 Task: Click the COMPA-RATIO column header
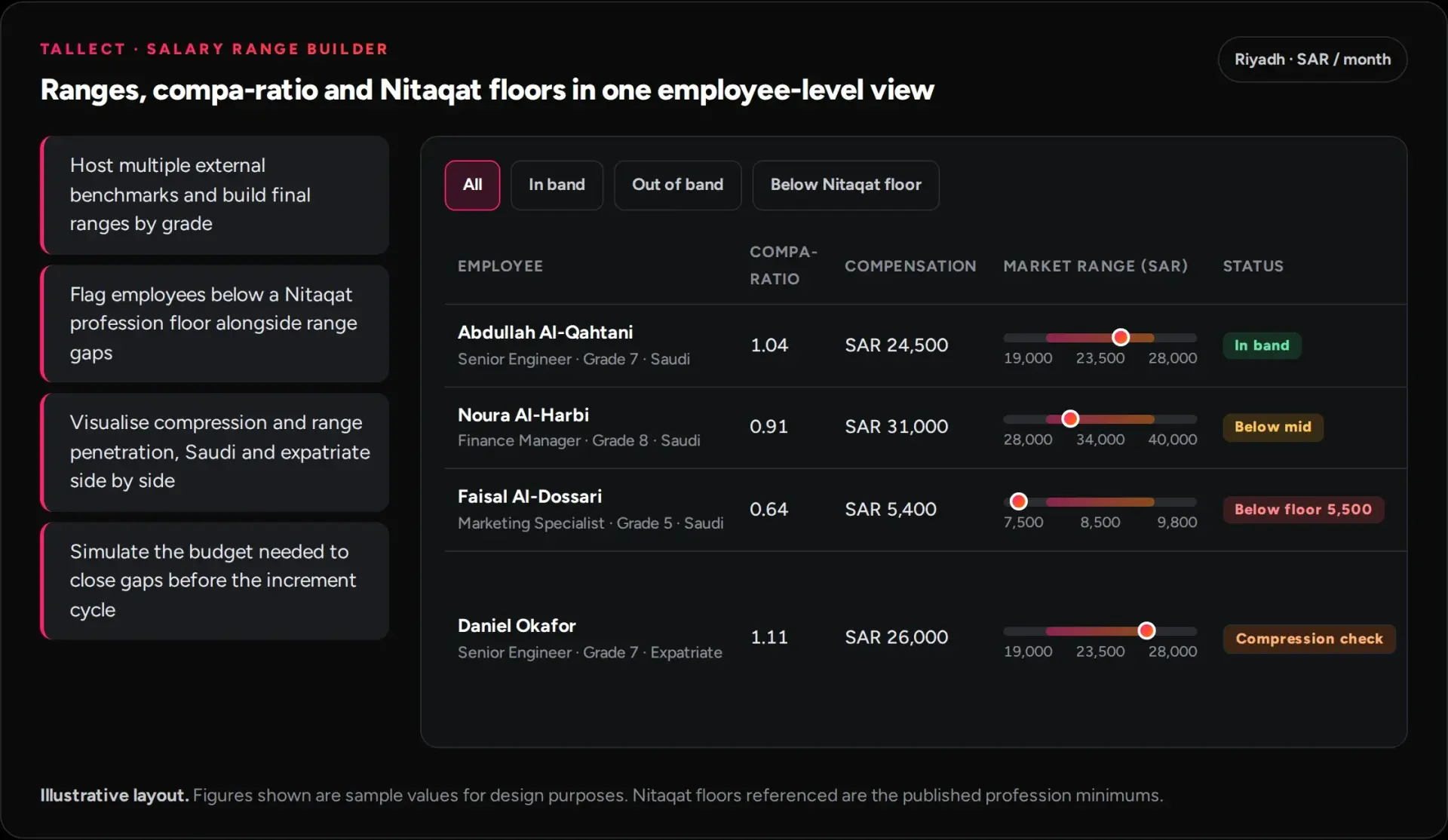click(784, 265)
